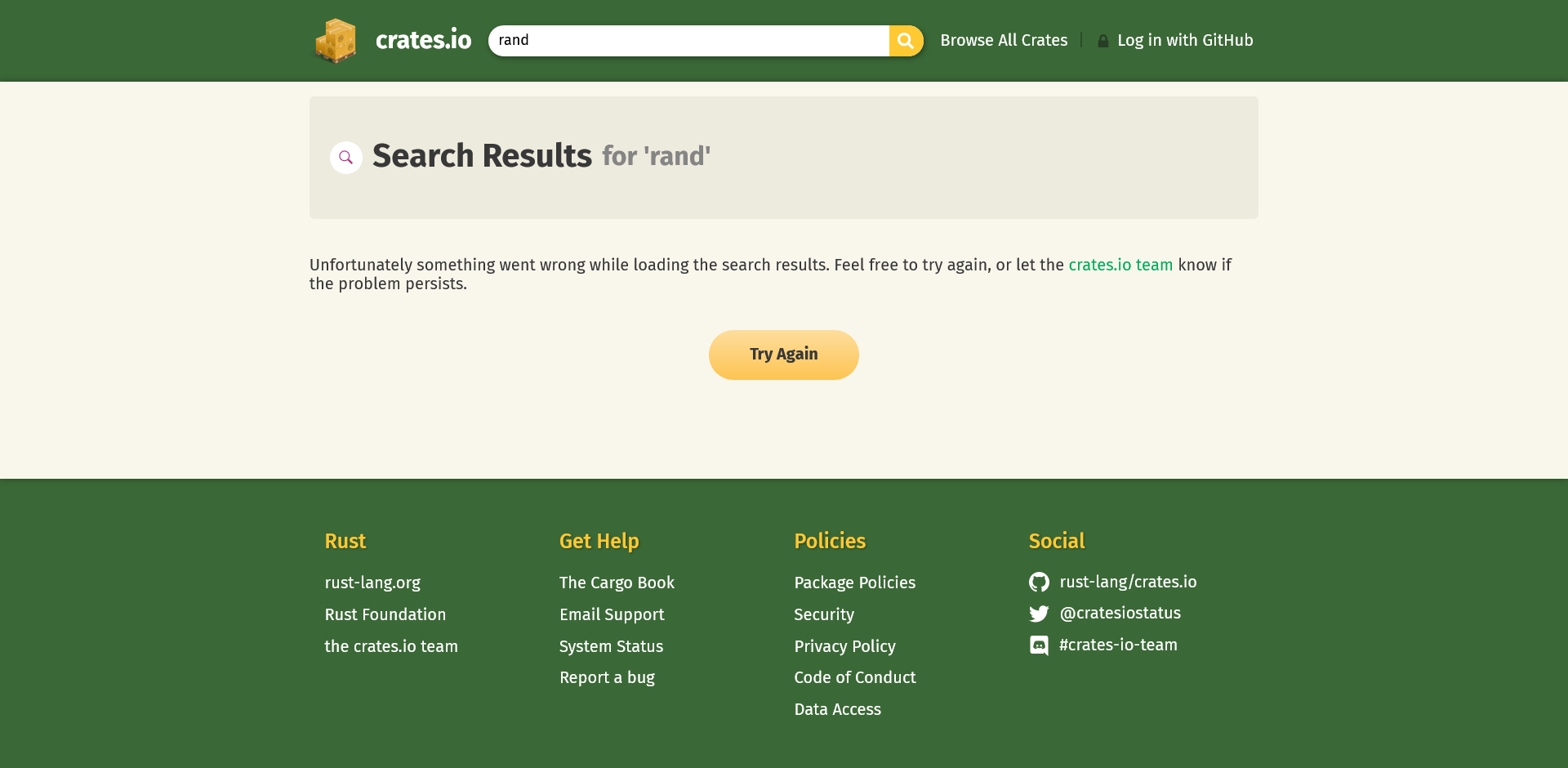
Task: Click the crates.io cheese crate logo
Action: coord(336,41)
